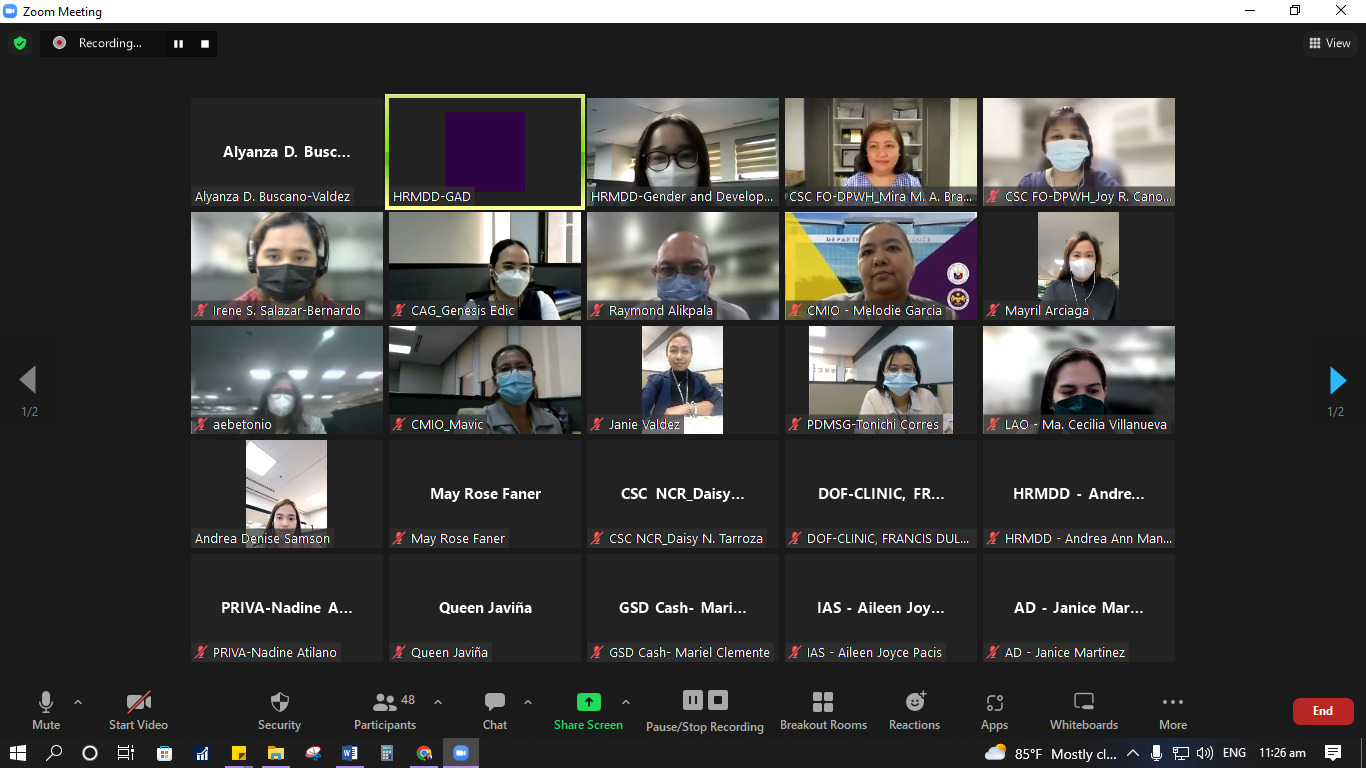Stop recording from top-left indicator
The image size is (1366, 768).
pos(205,43)
